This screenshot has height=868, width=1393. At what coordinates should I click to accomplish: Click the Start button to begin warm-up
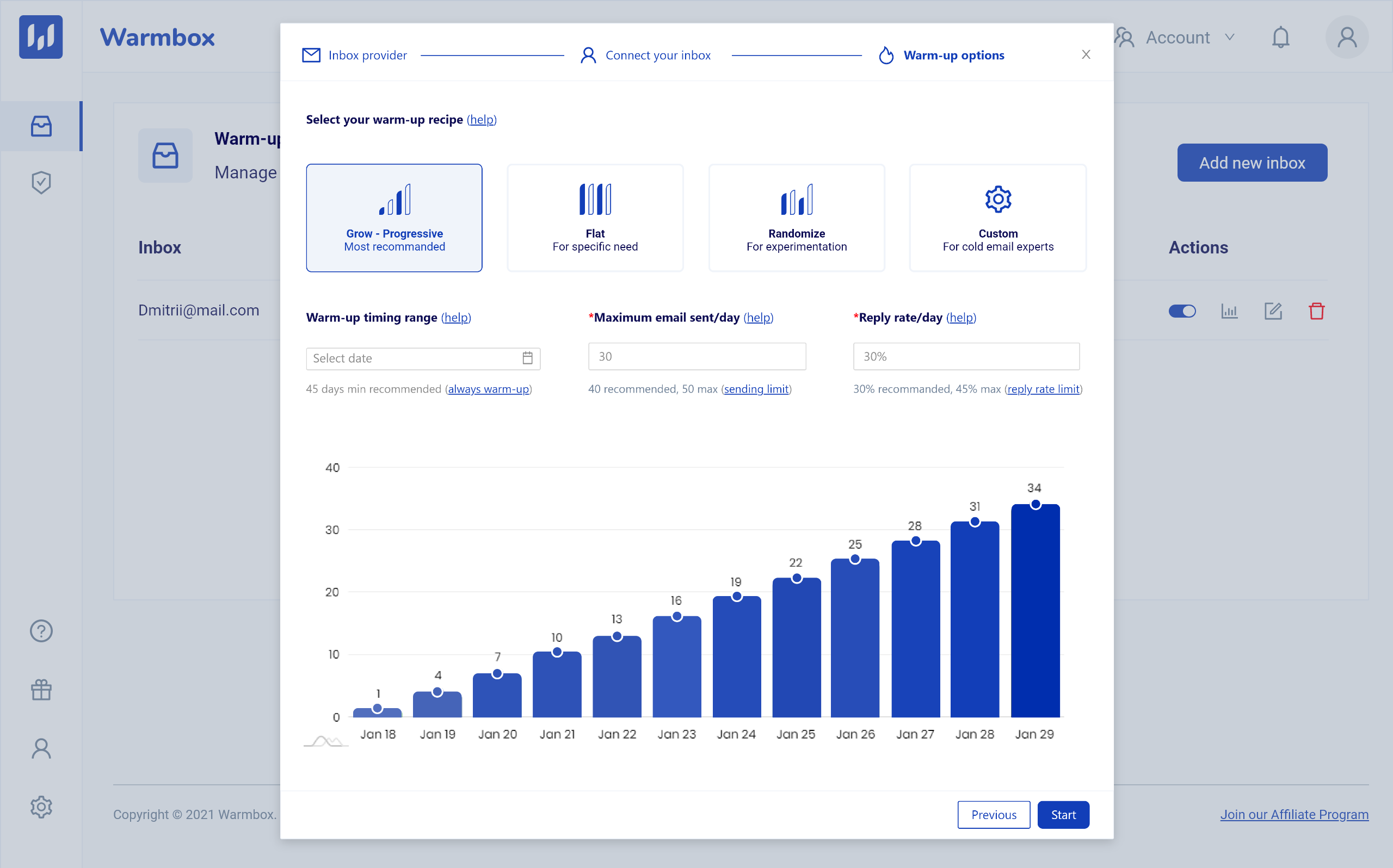click(1062, 815)
